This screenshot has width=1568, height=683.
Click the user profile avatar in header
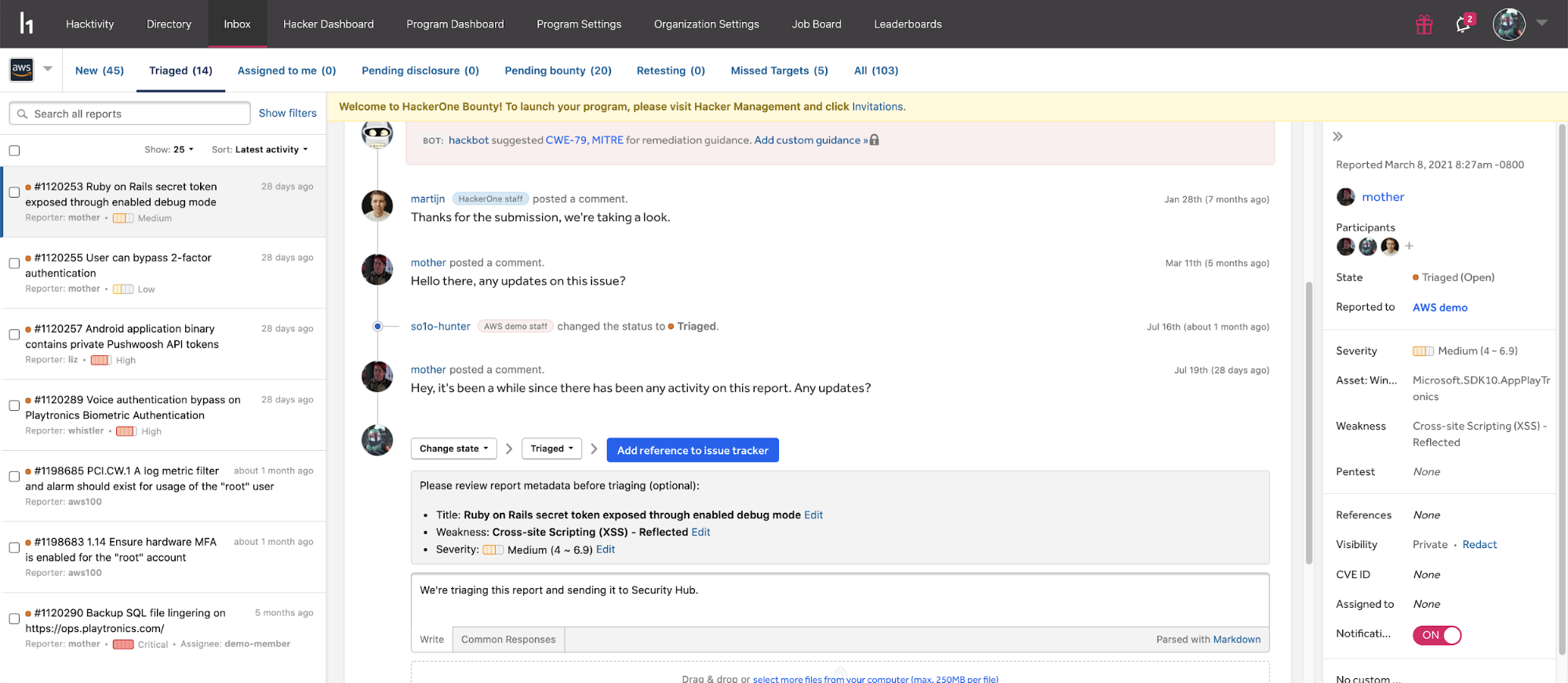(1508, 24)
